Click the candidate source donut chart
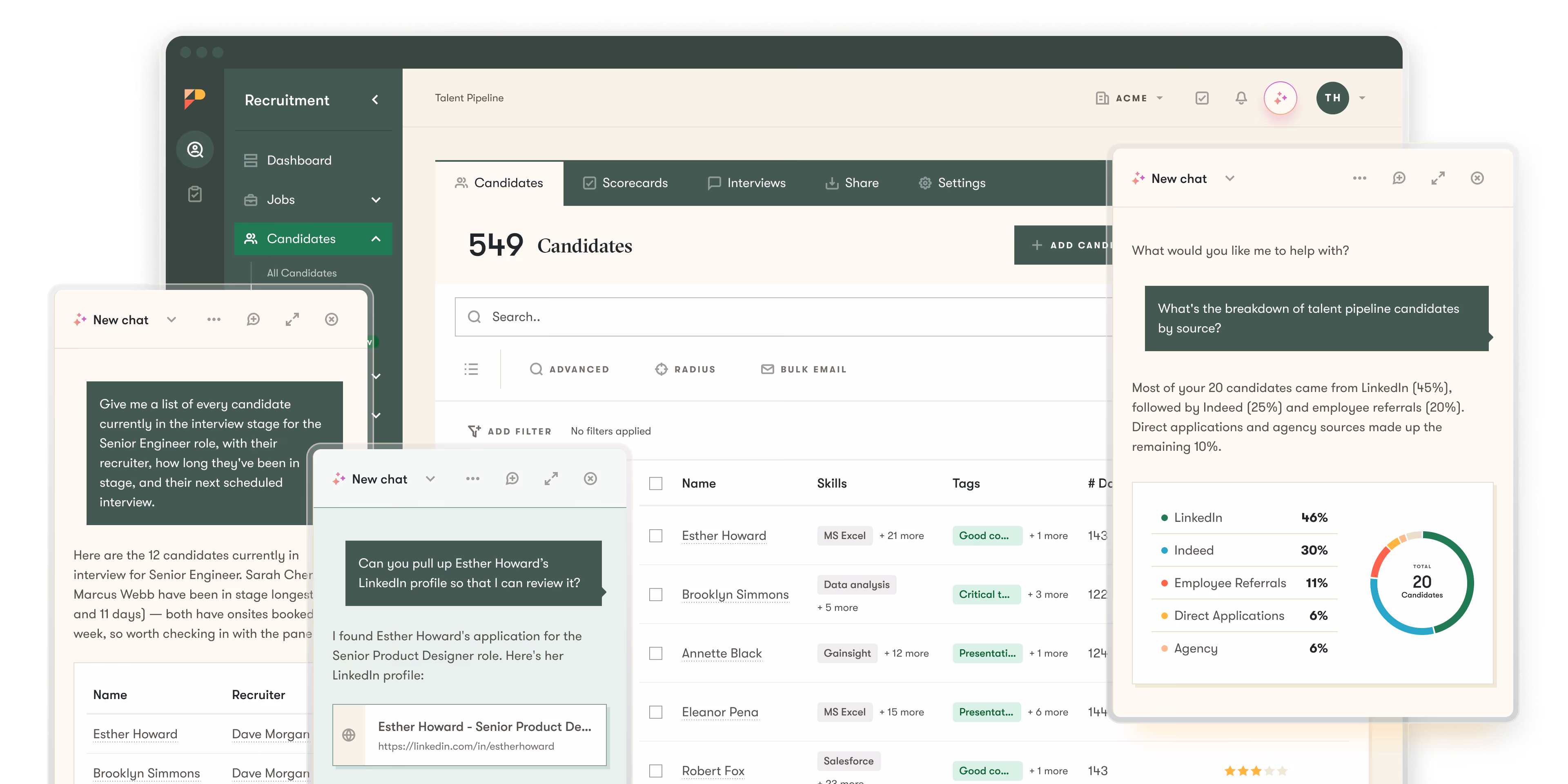The width and height of the screenshot is (1568, 784). coord(1421,583)
